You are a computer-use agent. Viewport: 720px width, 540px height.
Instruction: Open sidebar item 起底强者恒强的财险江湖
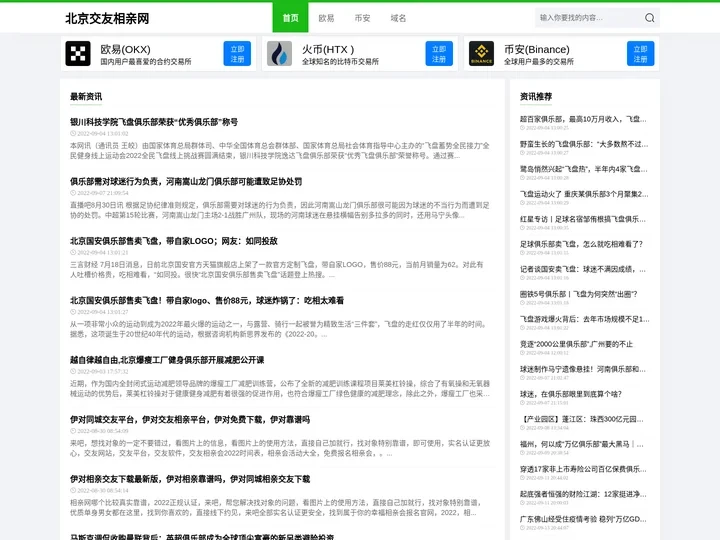(583, 494)
